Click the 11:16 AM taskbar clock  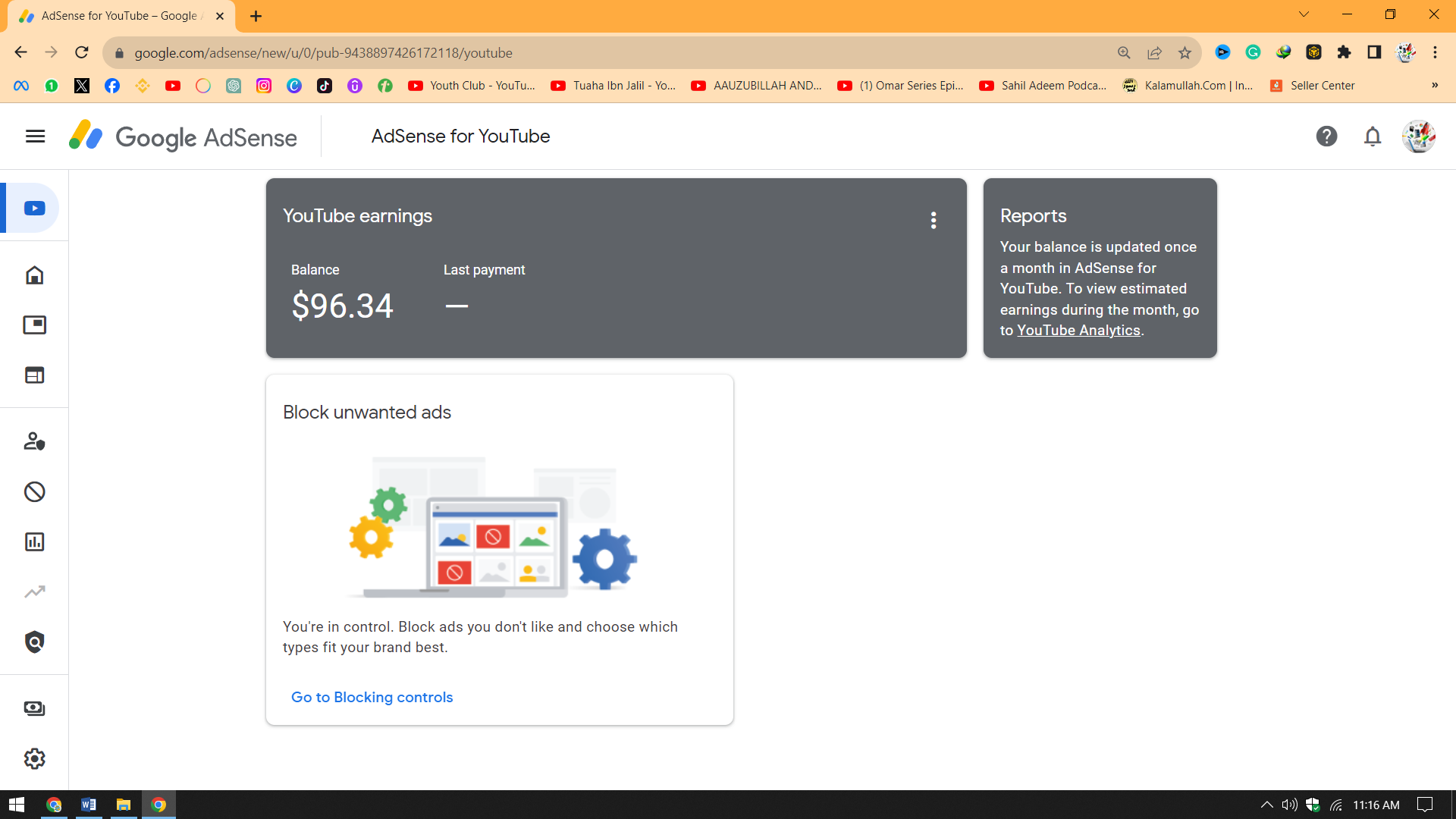(1376, 805)
